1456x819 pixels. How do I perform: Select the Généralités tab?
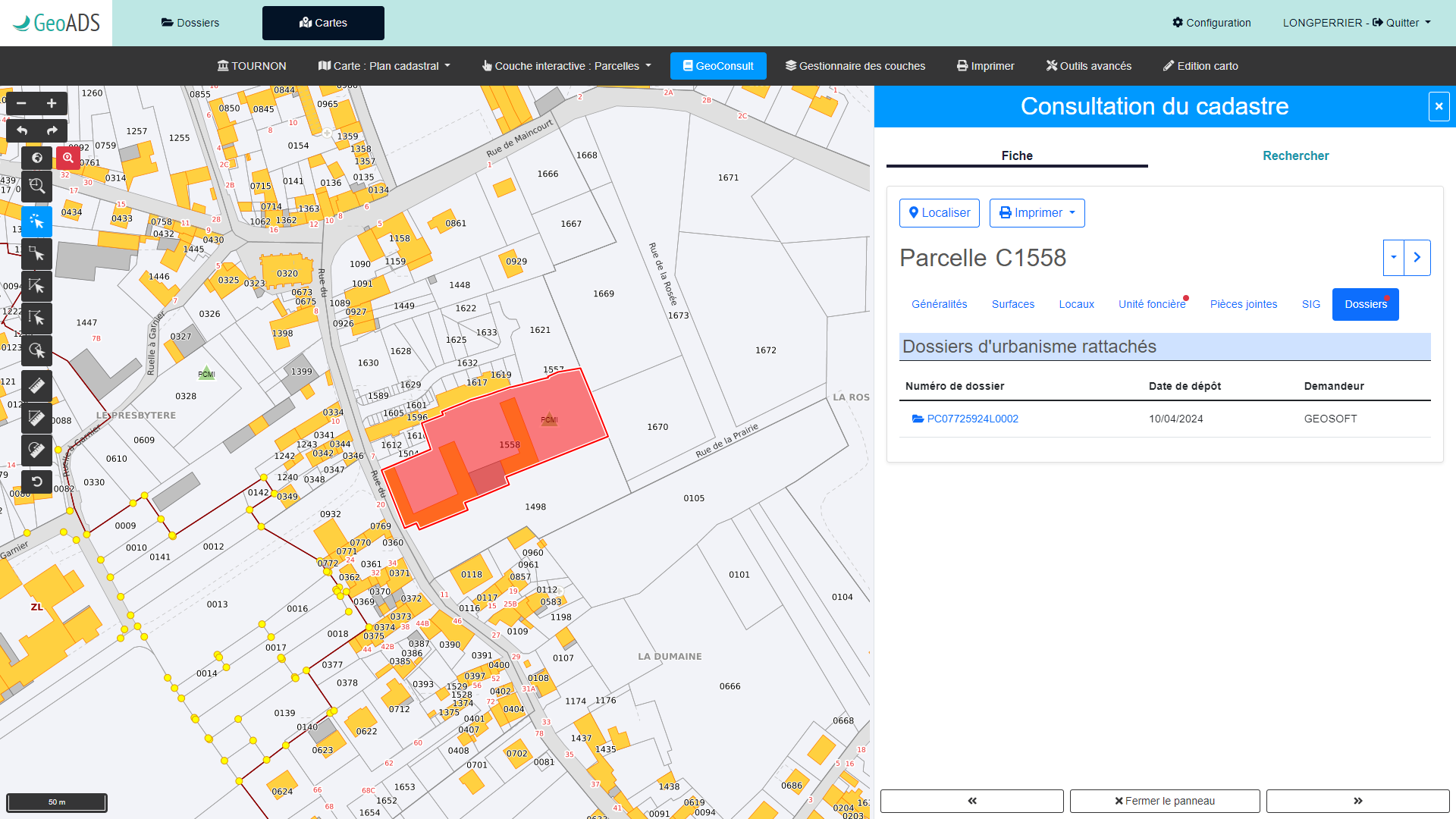tap(937, 304)
